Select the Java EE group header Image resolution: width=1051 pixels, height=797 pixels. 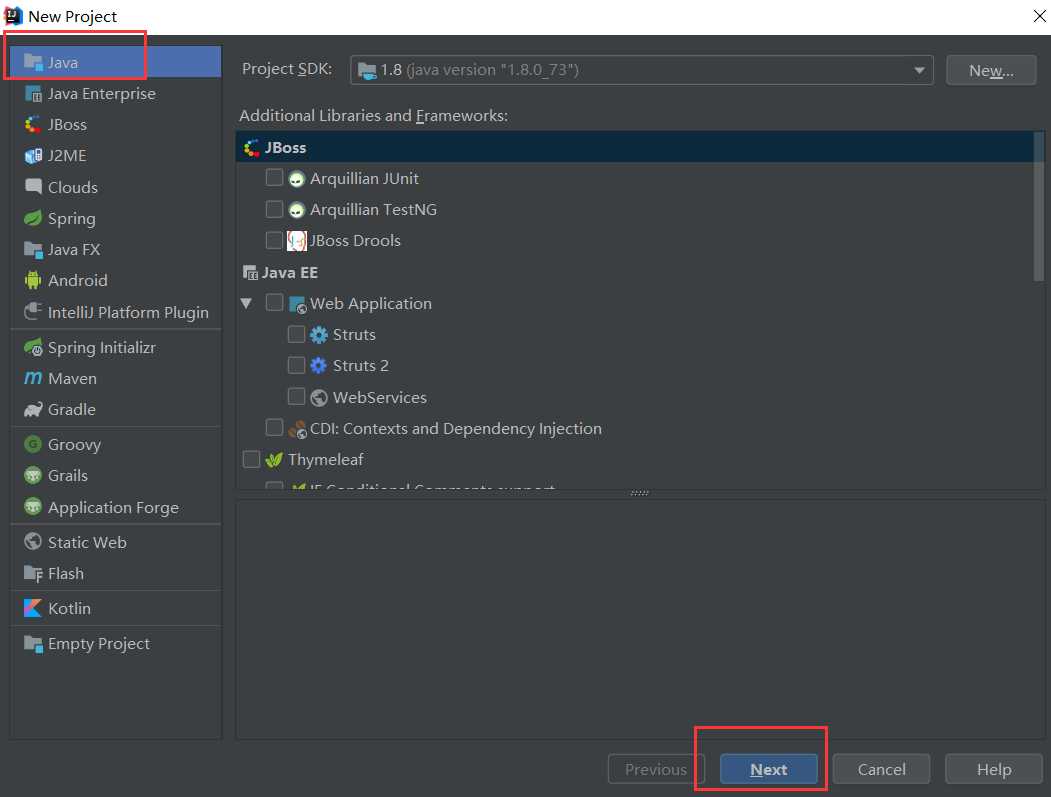(280, 273)
